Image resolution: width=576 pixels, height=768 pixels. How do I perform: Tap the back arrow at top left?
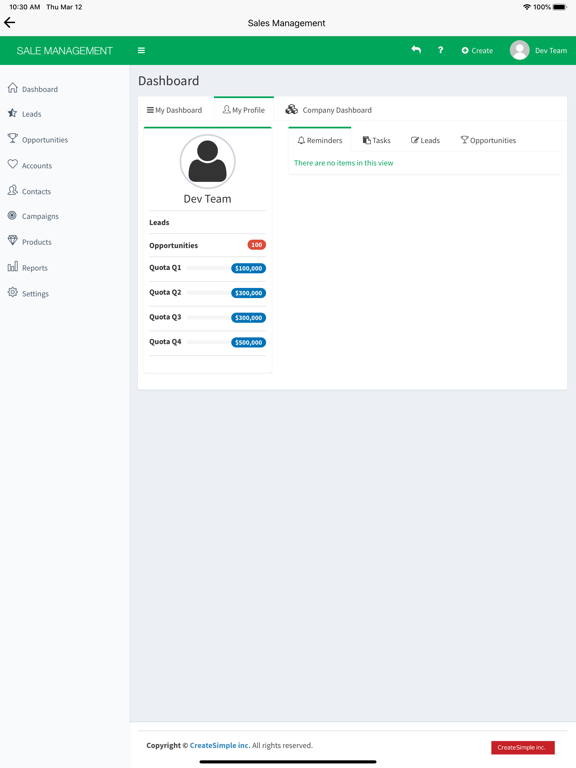coord(9,23)
